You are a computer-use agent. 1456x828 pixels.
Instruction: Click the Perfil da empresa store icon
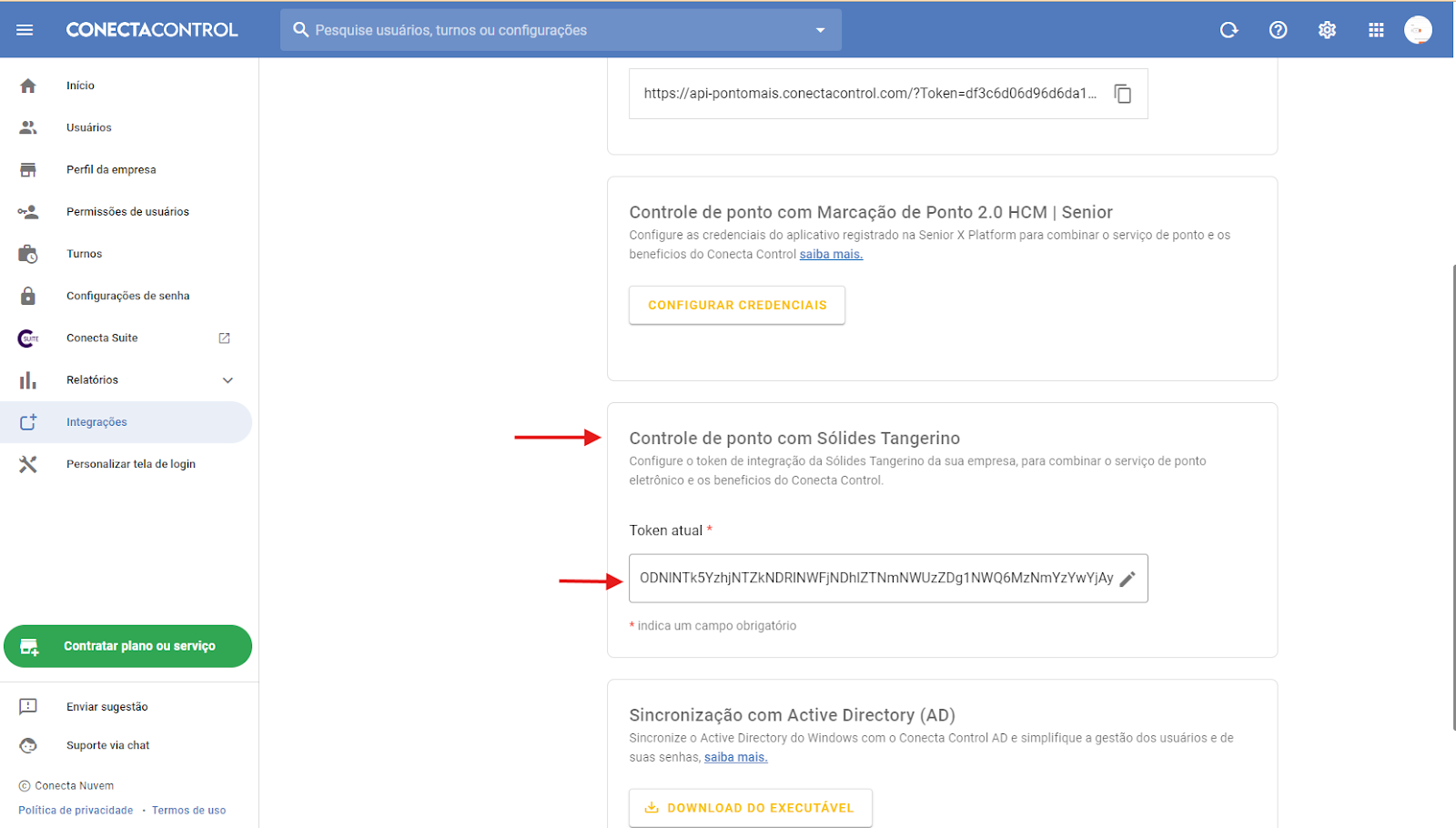28,170
